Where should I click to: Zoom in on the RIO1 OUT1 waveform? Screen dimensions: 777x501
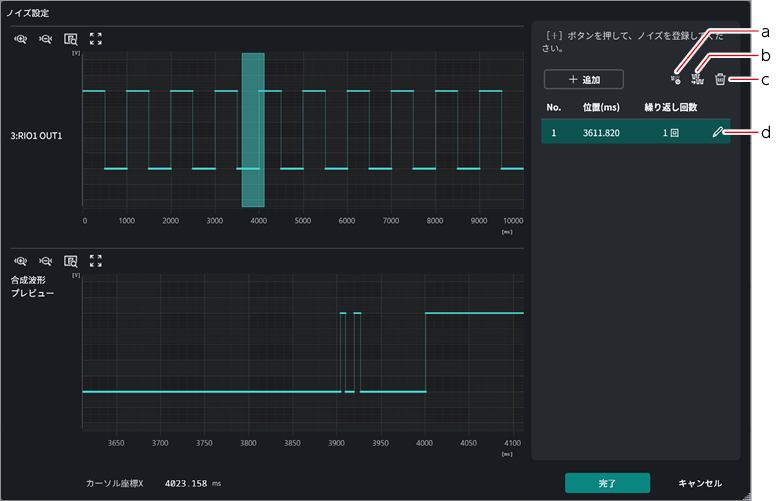point(20,39)
